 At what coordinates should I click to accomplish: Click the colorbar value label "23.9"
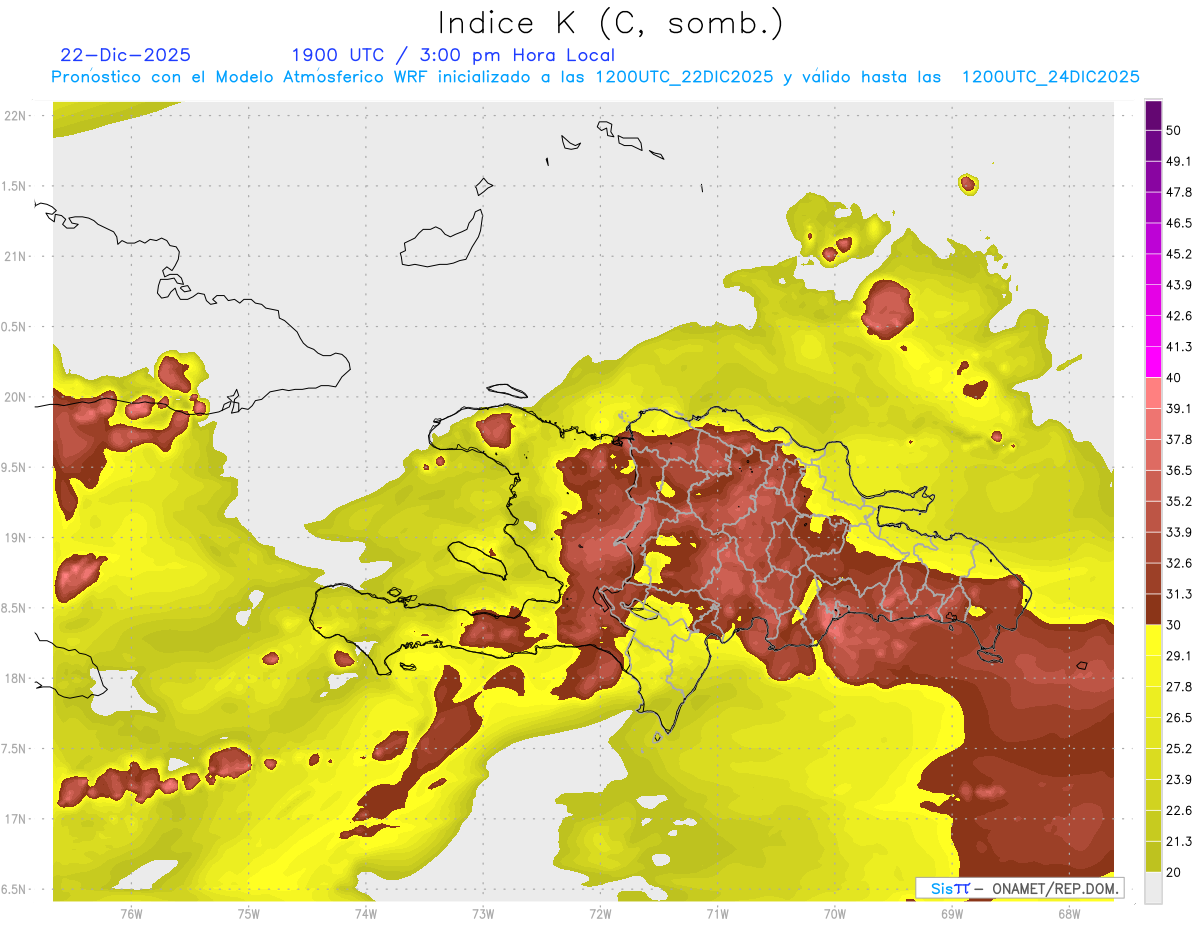click(x=1179, y=780)
